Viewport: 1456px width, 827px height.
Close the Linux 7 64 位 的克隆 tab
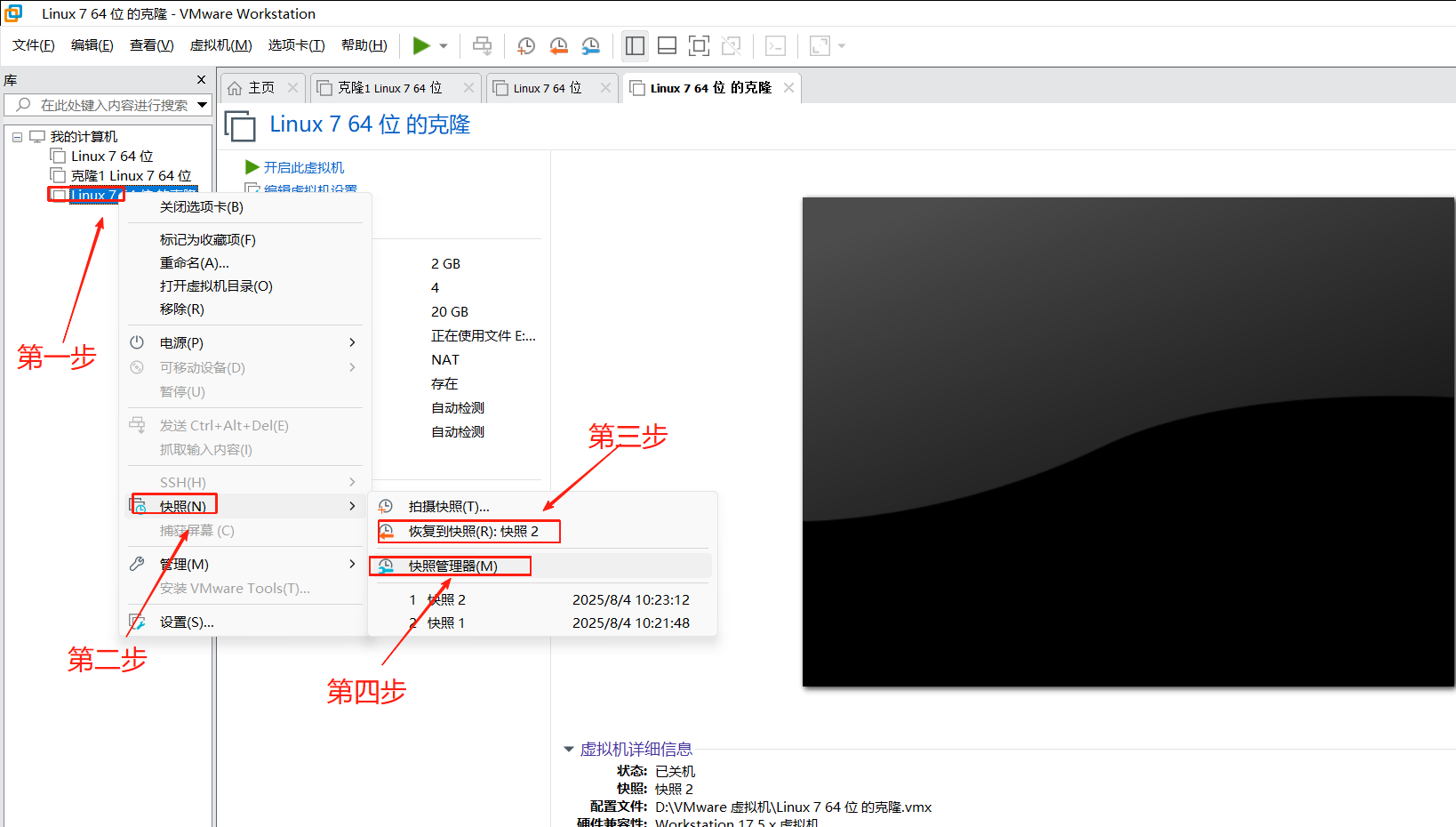click(788, 88)
